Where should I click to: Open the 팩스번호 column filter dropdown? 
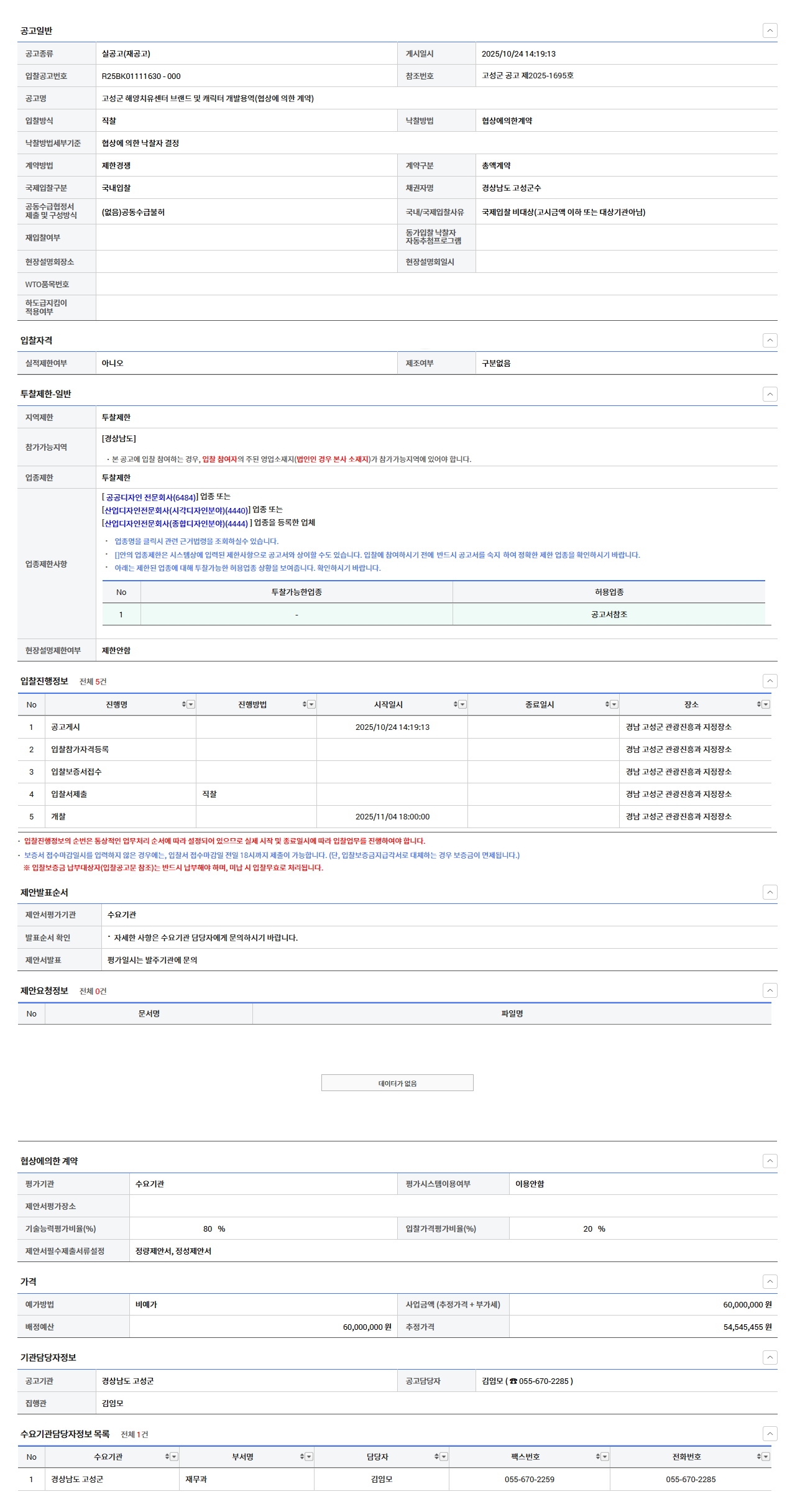pyautogui.click(x=605, y=1457)
